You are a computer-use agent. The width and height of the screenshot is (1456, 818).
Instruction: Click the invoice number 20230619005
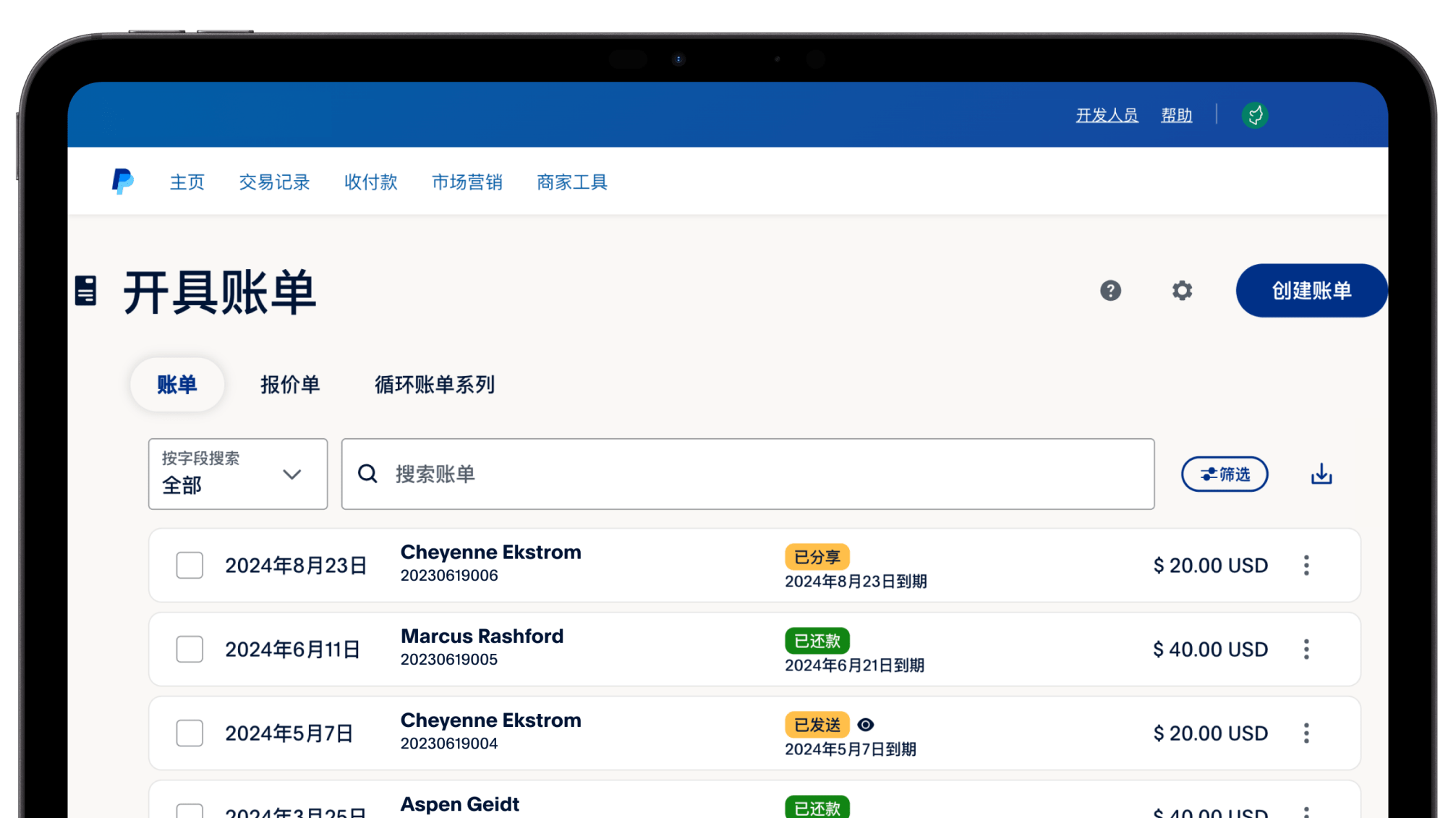coord(449,660)
